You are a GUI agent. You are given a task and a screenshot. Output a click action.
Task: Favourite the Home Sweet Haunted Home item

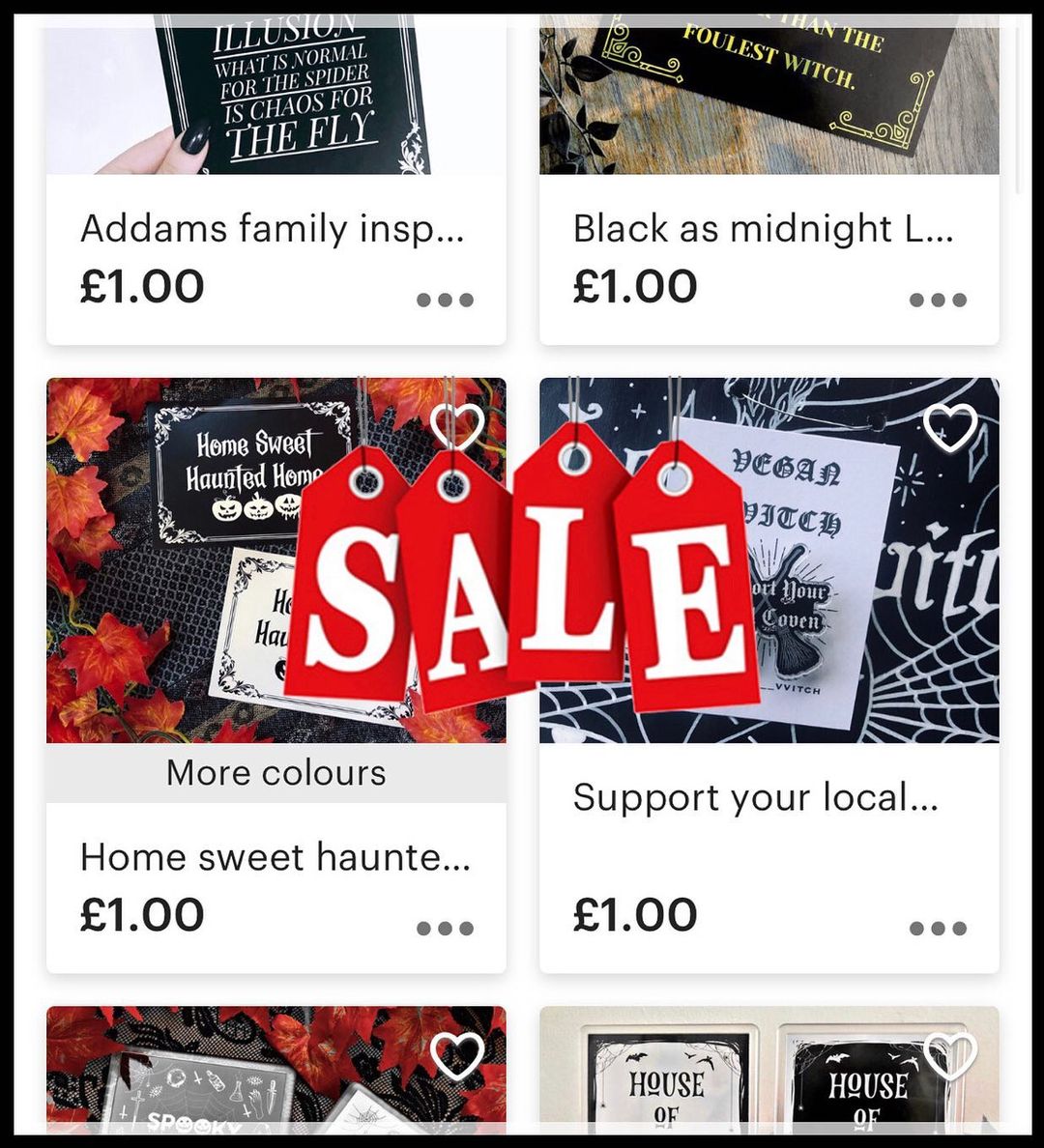457,427
